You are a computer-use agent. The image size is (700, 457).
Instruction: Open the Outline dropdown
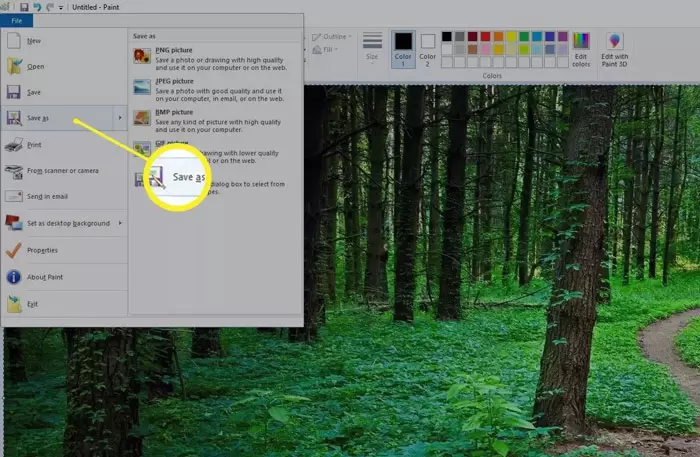332,37
